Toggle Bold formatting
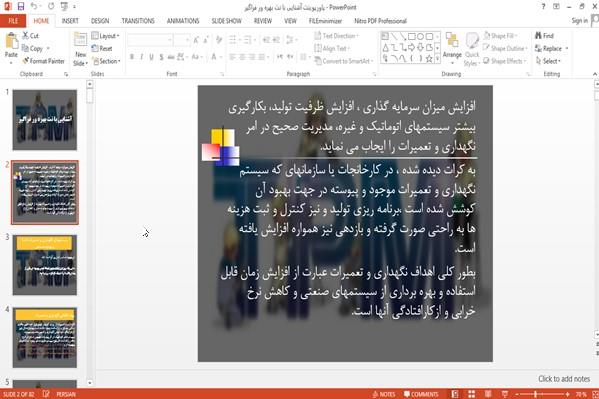Screen dimensions: 599x399 point(132,57)
